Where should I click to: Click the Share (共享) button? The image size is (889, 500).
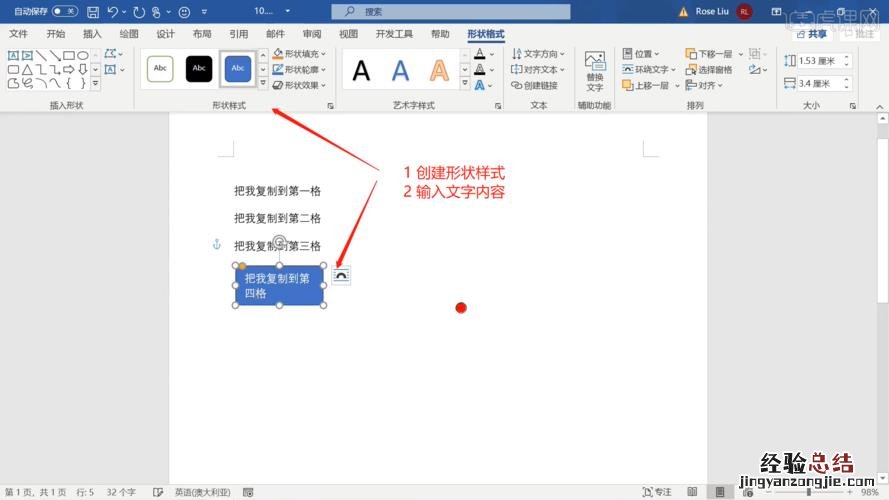click(811, 34)
